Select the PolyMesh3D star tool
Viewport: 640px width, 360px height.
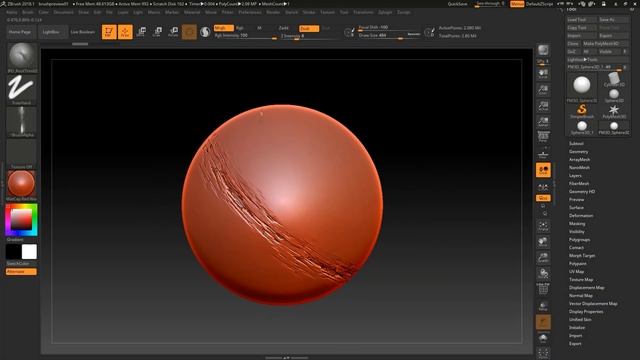613,111
